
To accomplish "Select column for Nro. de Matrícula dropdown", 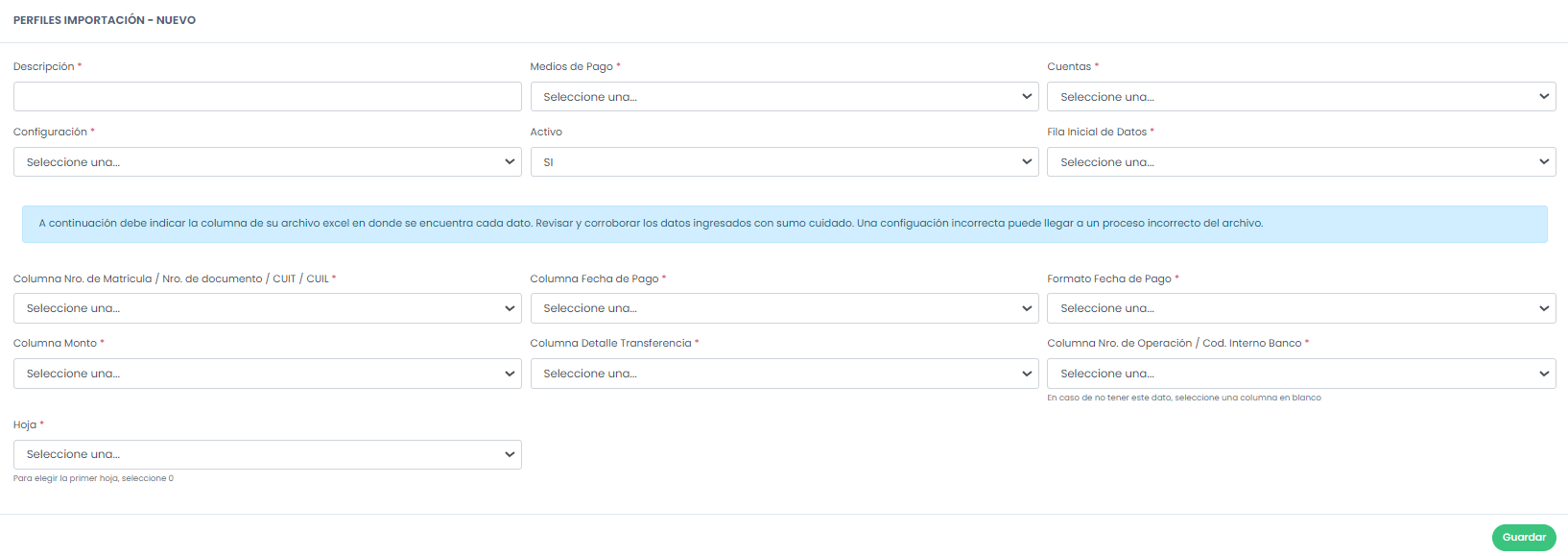I will (267, 308).
